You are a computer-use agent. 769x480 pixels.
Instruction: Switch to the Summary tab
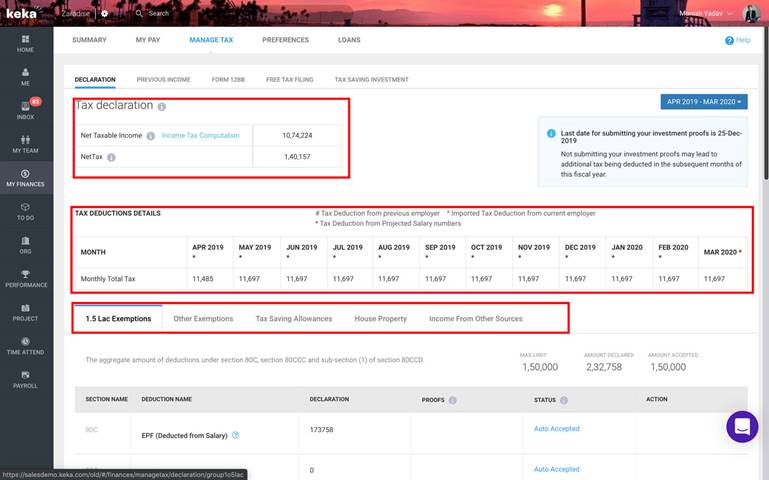[x=89, y=40]
